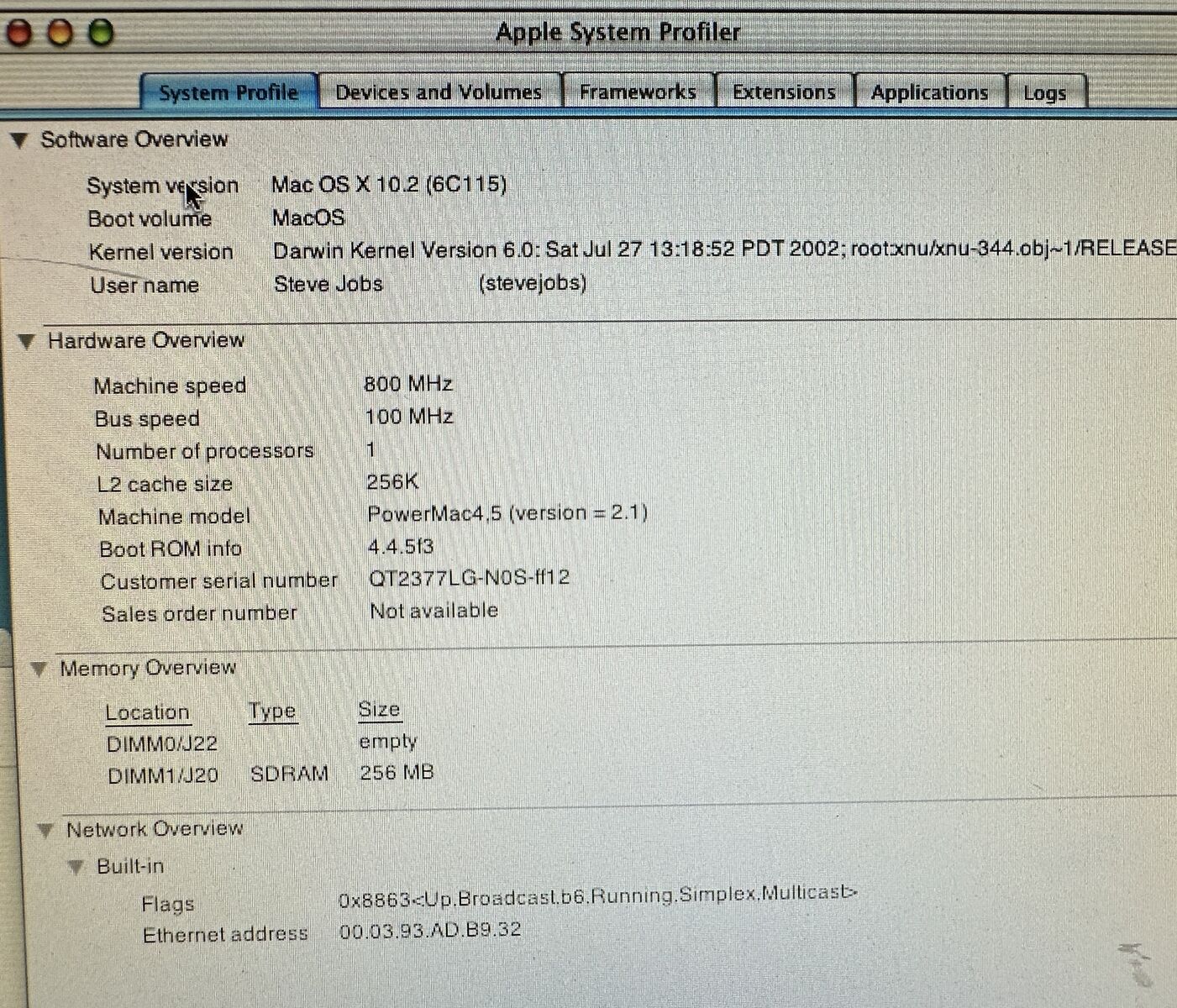Collapse the Software Overview disclosure triangle
This screenshot has width=1177, height=1008.
[20, 140]
